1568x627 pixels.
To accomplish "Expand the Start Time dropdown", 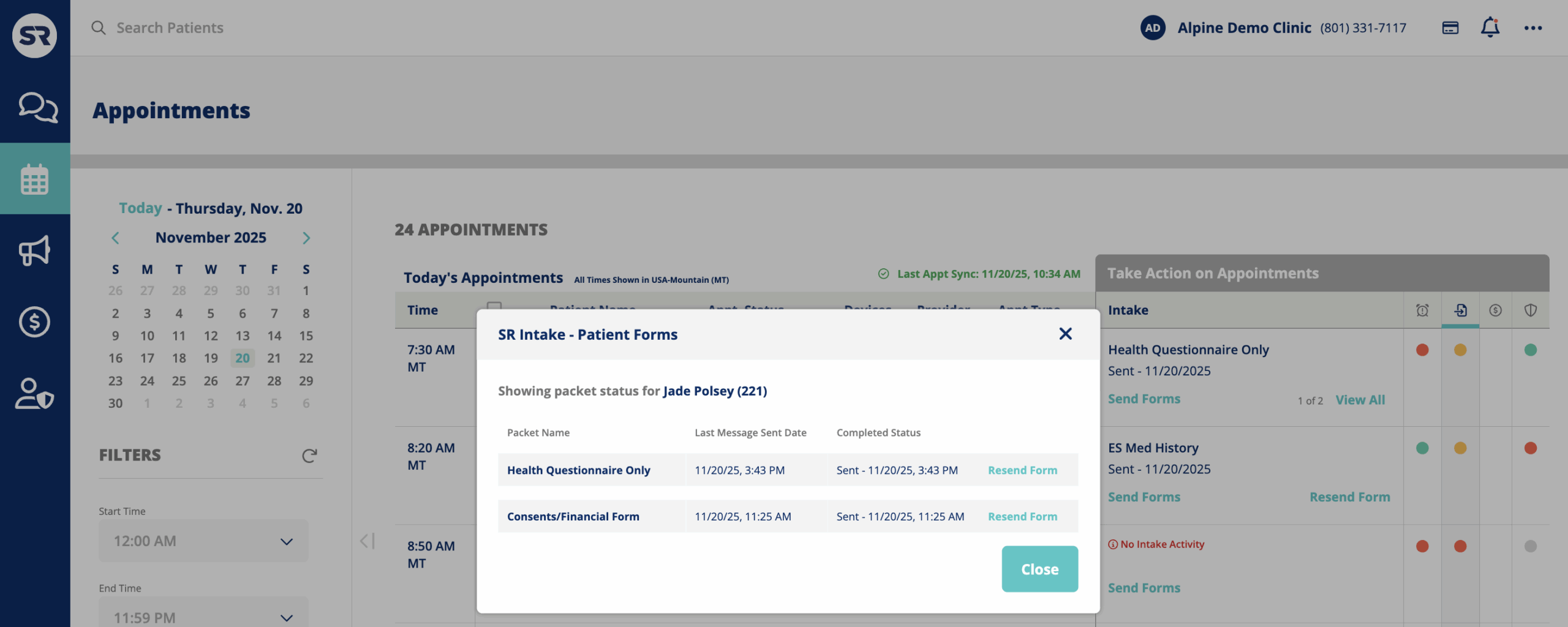I will coord(203,541).
